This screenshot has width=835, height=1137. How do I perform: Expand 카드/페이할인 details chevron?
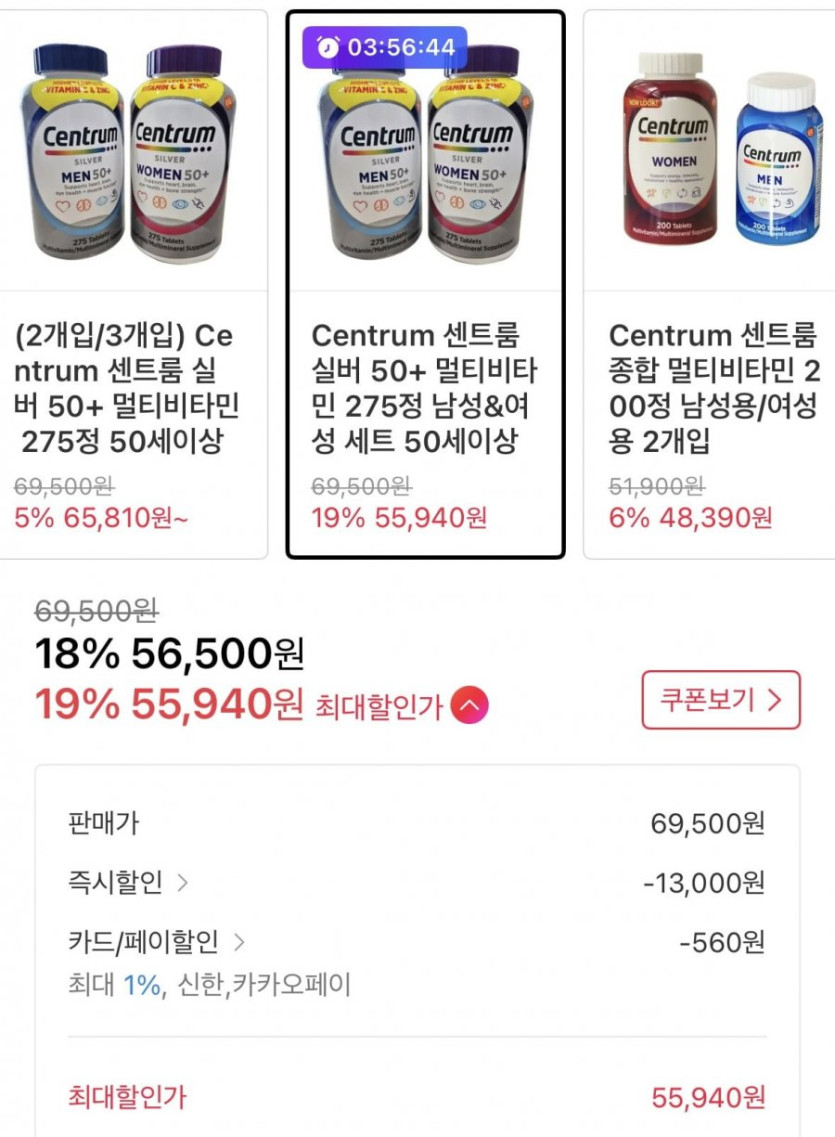coord(238,941)
